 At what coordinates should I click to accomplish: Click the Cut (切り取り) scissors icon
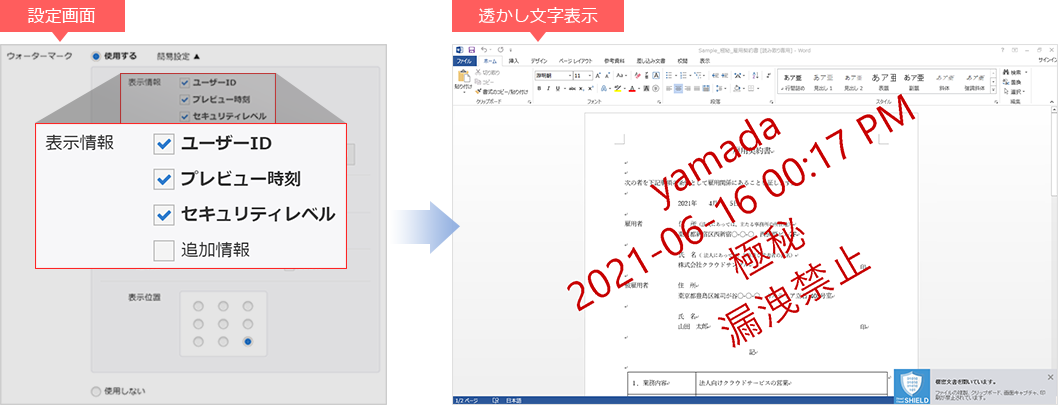[x=478, y=72]
